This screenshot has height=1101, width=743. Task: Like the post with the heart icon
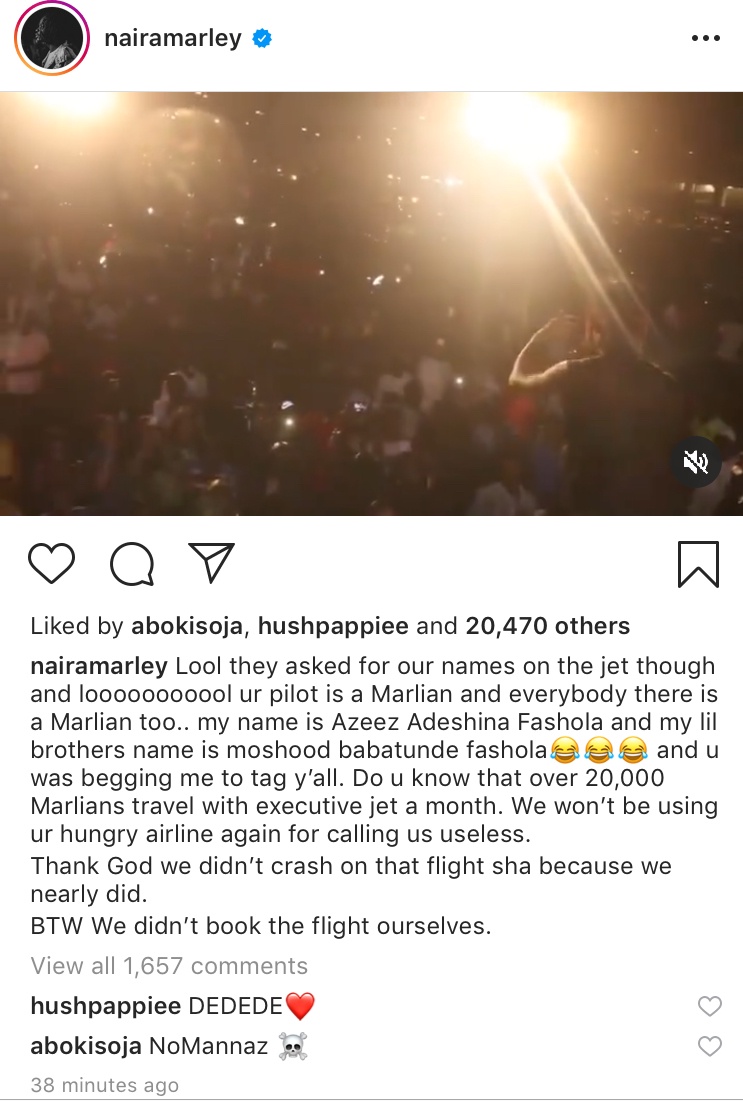click(51, 564)
